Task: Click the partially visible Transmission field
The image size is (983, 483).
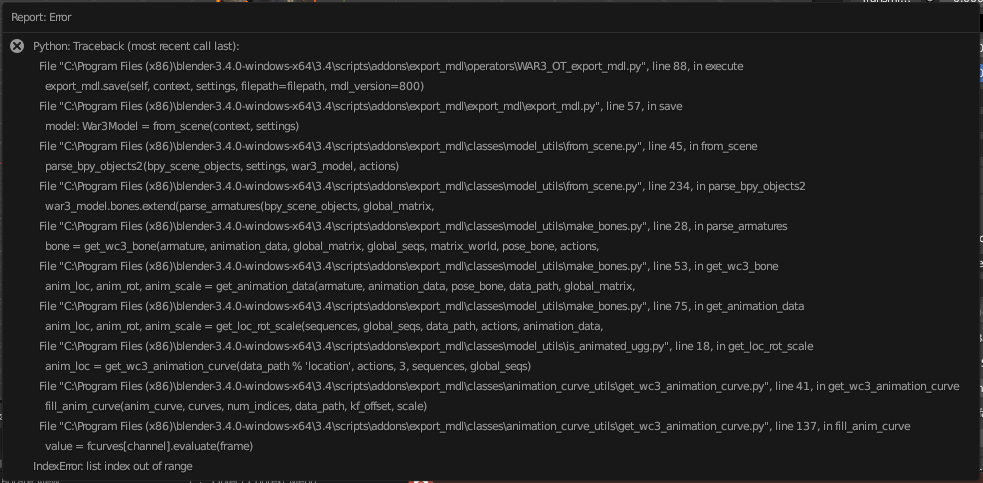Action: coord(890,4)
